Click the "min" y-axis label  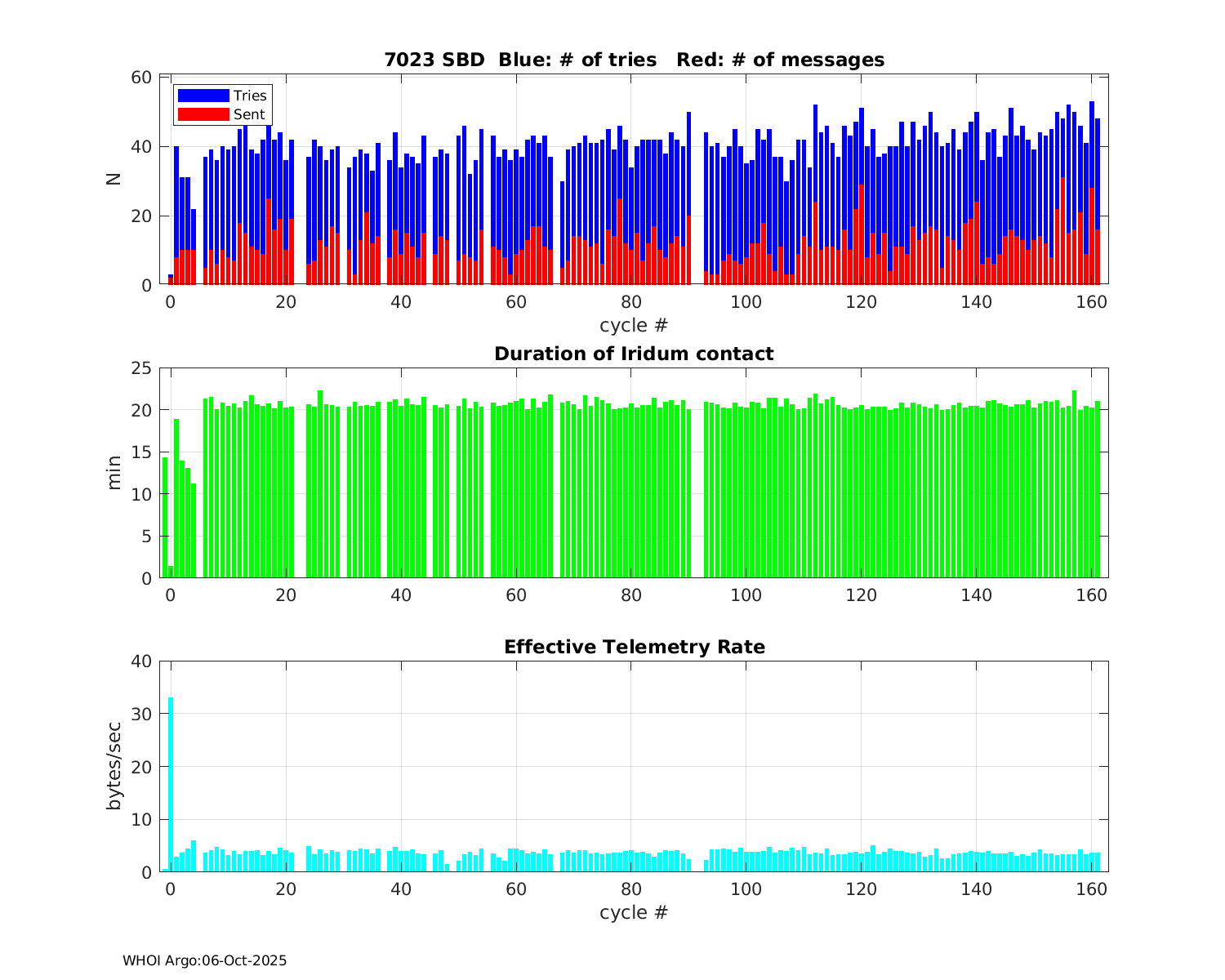(x=114, y=473)
